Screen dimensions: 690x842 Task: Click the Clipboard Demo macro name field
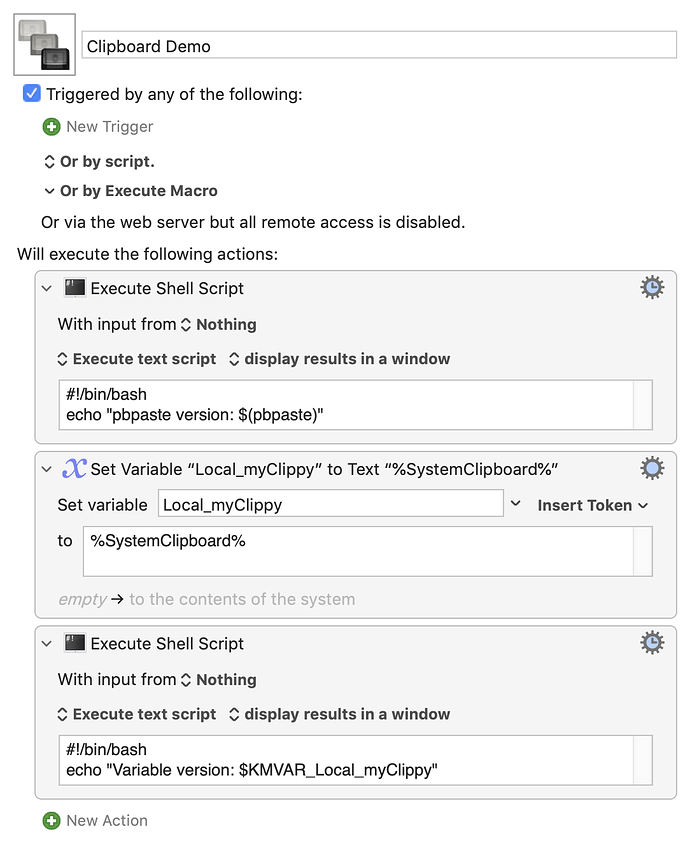point(379,45)
